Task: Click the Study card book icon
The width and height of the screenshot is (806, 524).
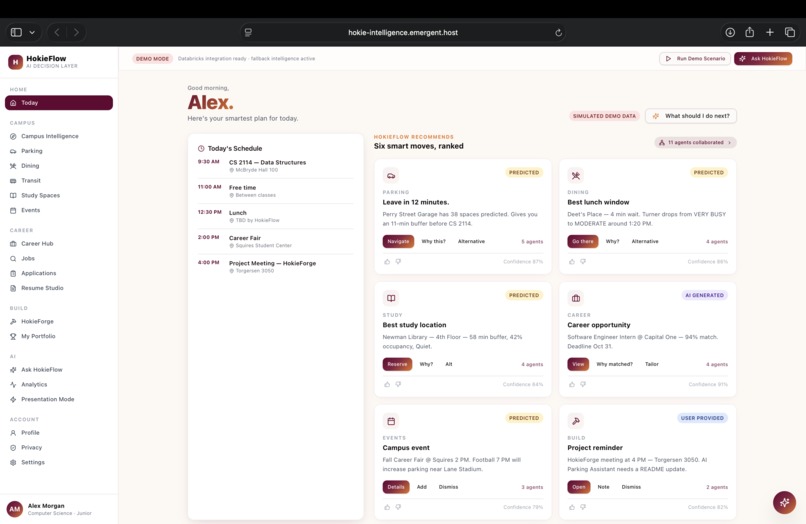Action: 391,298
